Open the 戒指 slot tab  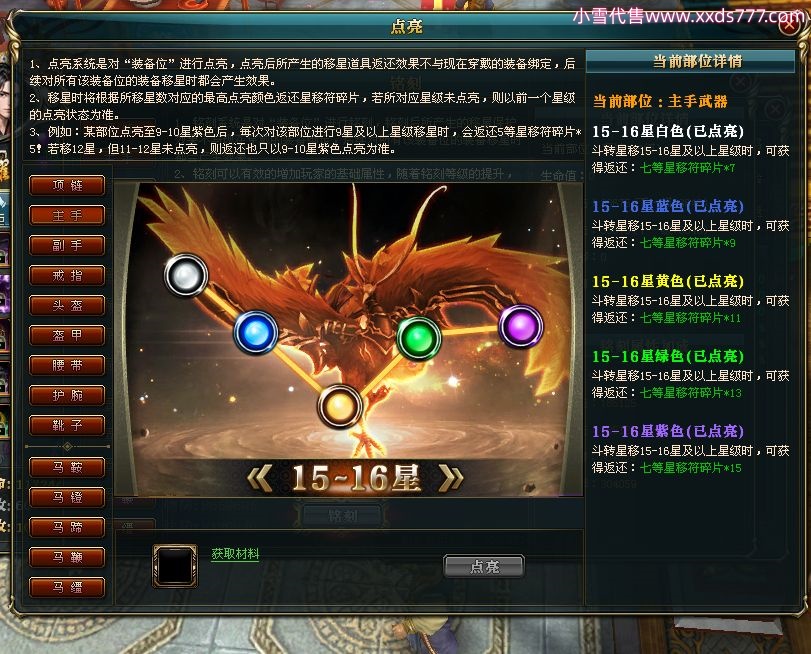pos(67,275)
